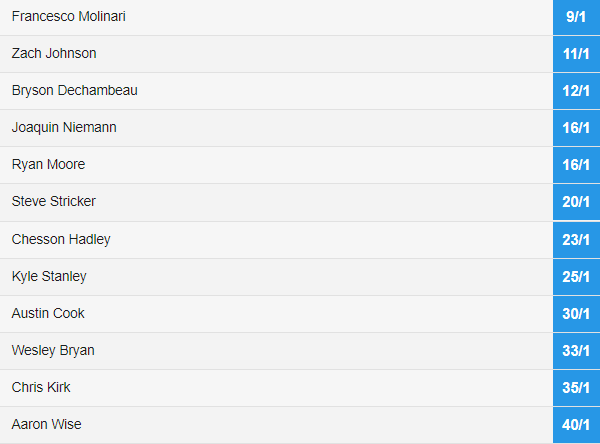The image size is (600, 444).
Task: Click the 20/1 odds for Steve Stricker
Action: 576,202
